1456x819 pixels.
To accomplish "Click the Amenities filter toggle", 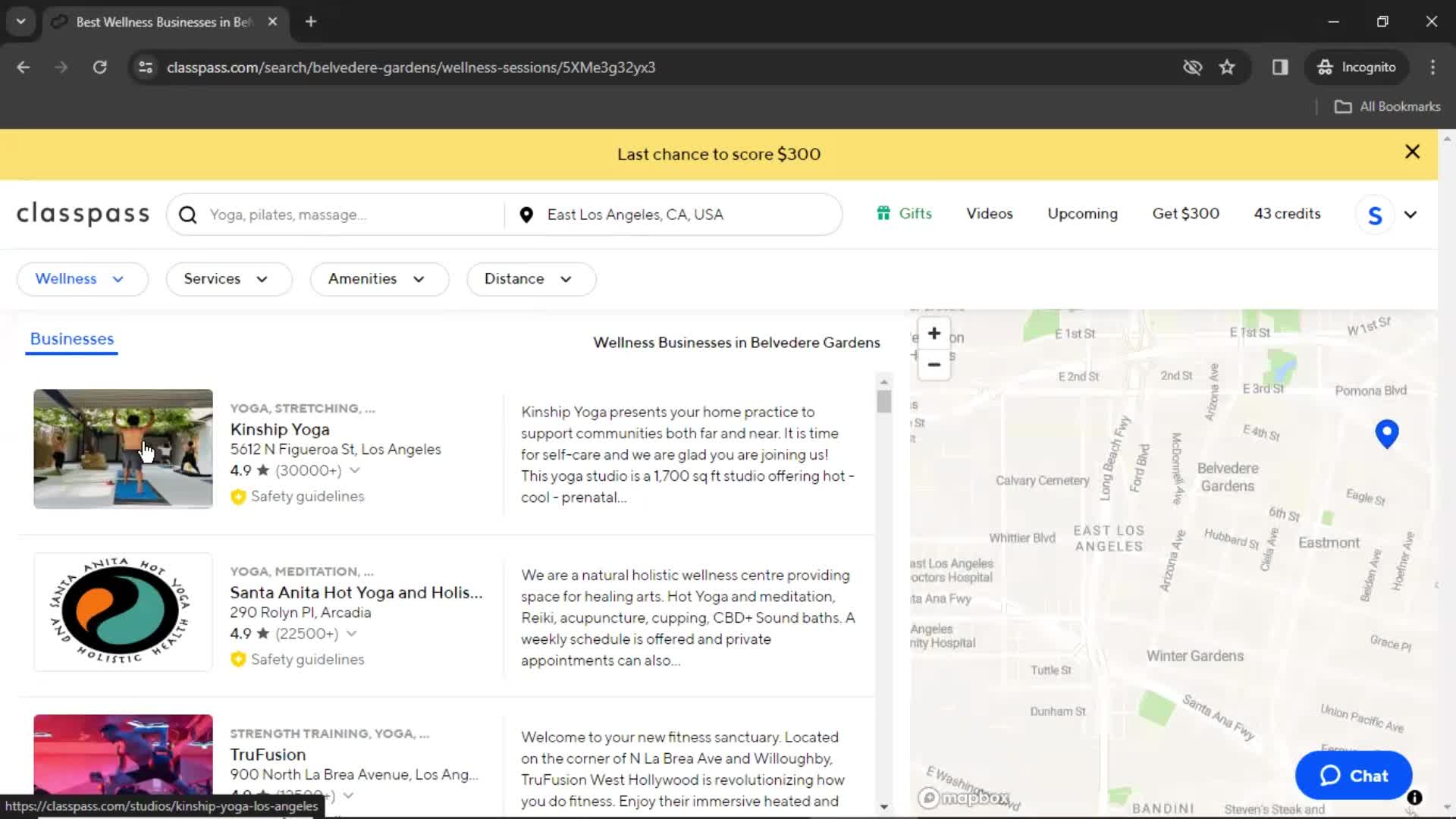I will point(375,278).
